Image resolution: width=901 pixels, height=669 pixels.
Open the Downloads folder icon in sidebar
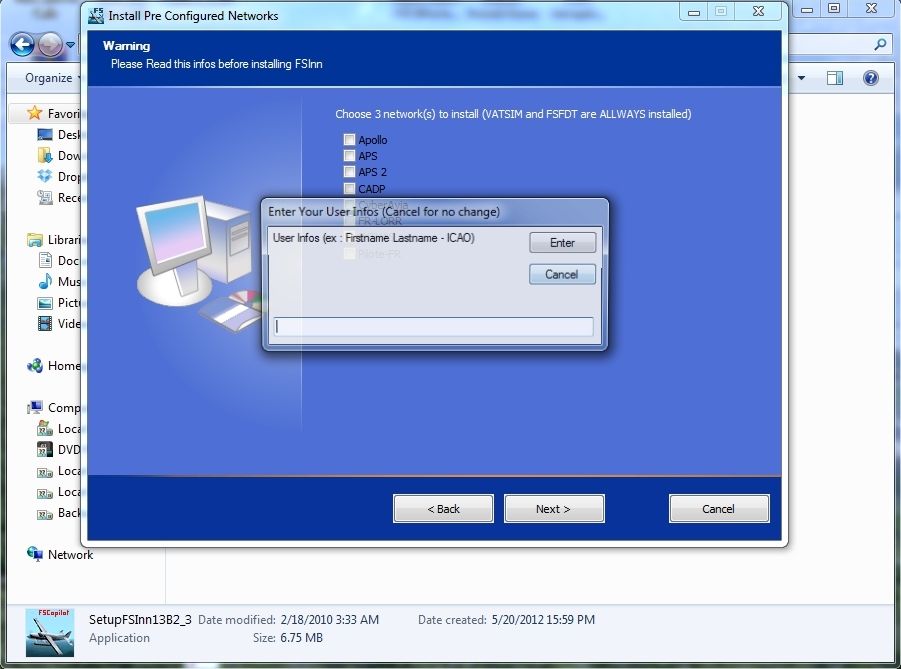[x=45, y=155]
